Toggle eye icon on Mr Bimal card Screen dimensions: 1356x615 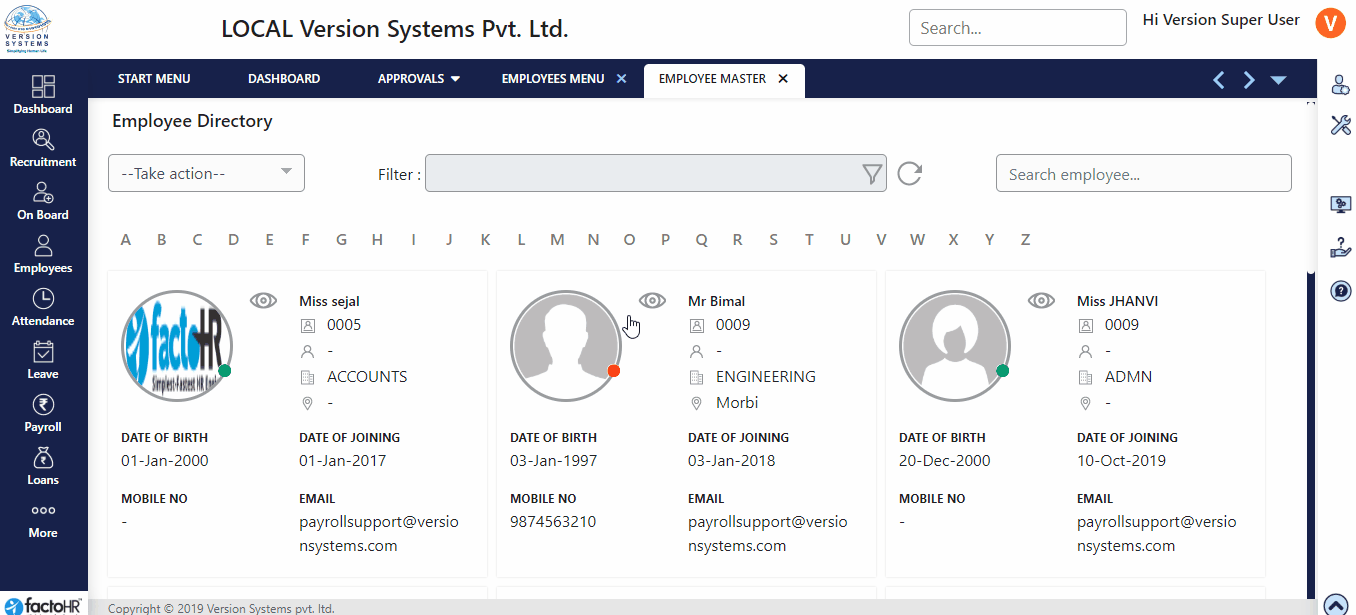[652, 300]
